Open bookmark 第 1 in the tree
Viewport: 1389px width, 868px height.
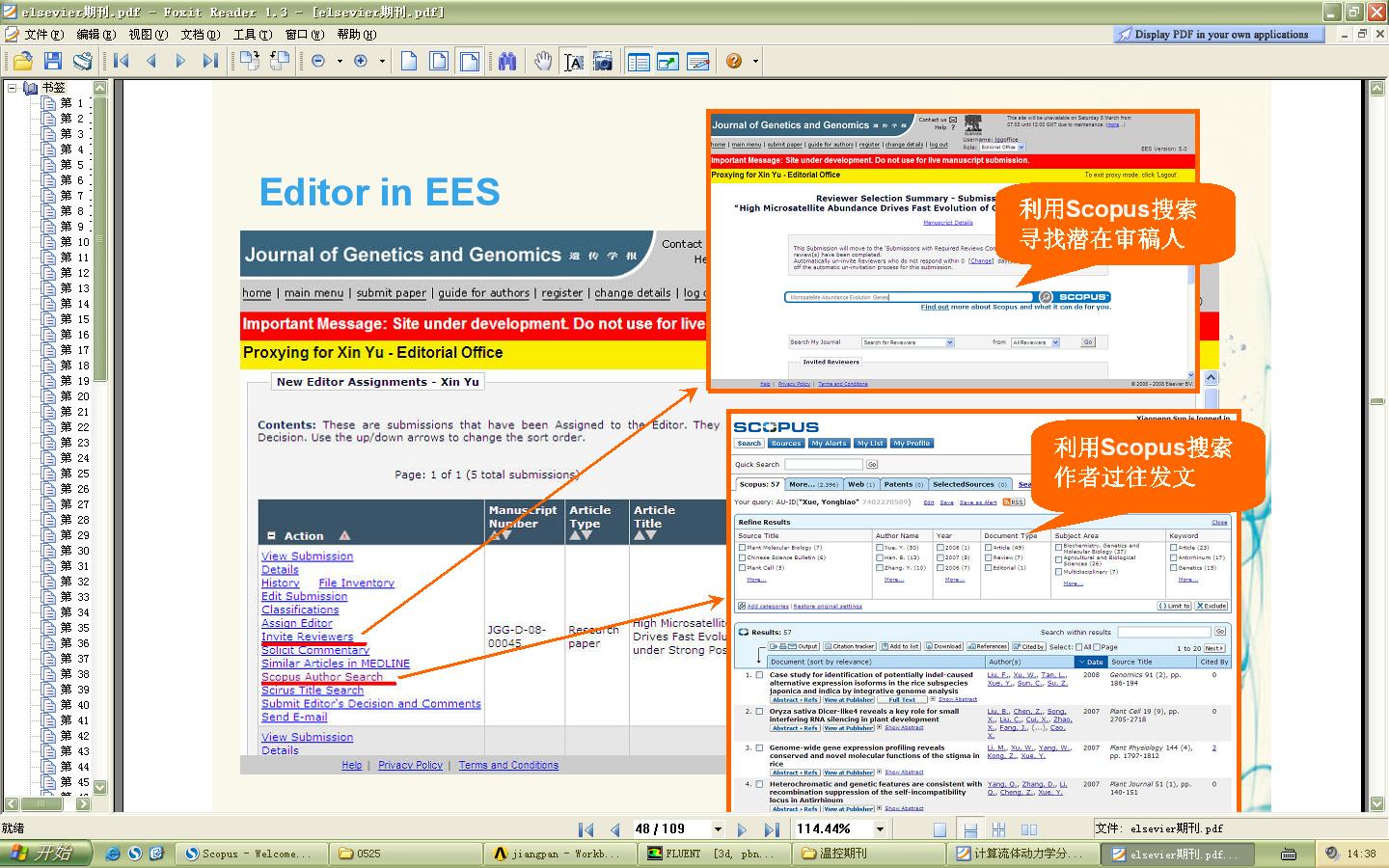coord(71,103)
